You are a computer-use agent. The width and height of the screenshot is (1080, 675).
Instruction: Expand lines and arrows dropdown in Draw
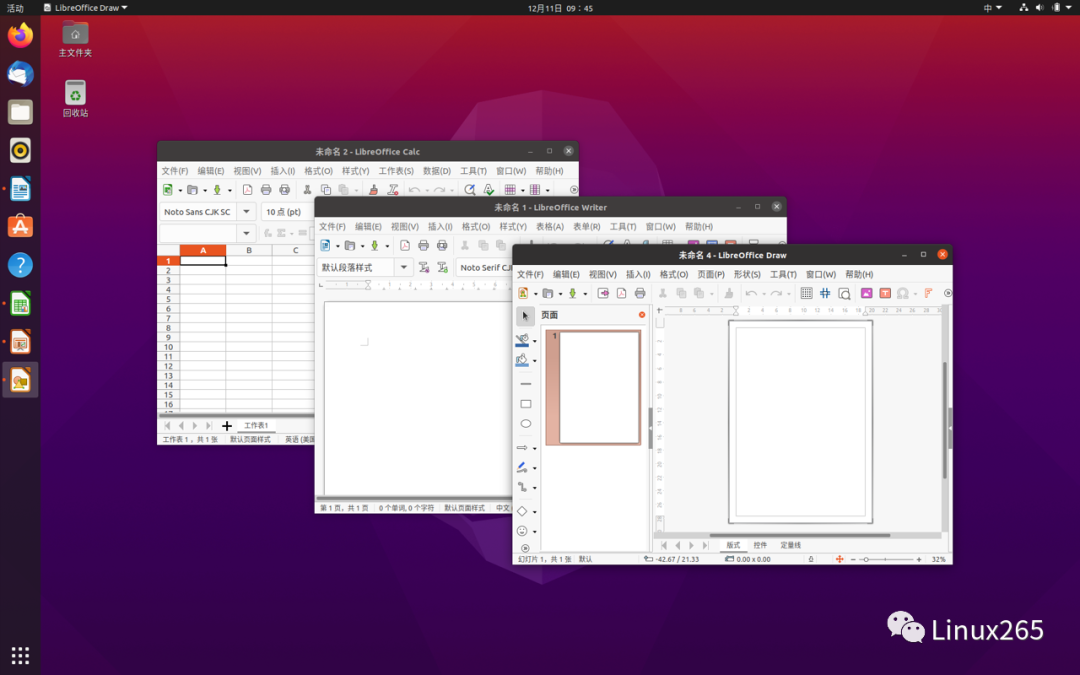tap(534, 448)
